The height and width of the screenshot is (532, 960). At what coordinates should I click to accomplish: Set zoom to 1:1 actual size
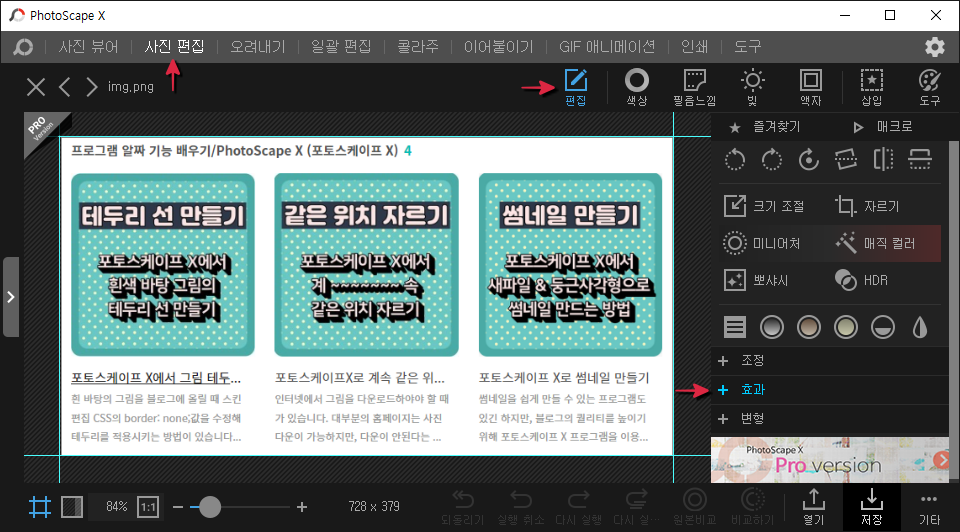tap(148, 507)
